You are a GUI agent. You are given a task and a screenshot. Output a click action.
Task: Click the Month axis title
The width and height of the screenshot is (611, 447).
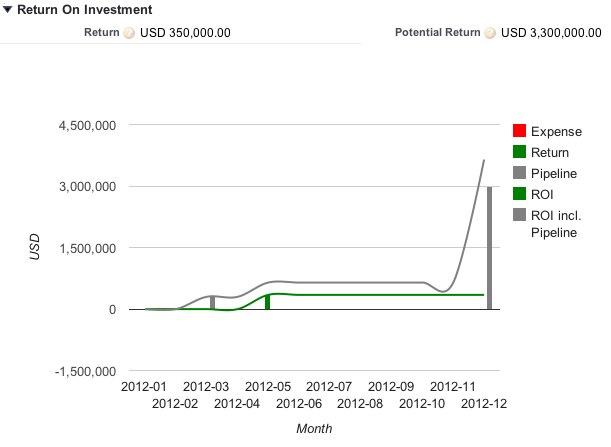314,428
